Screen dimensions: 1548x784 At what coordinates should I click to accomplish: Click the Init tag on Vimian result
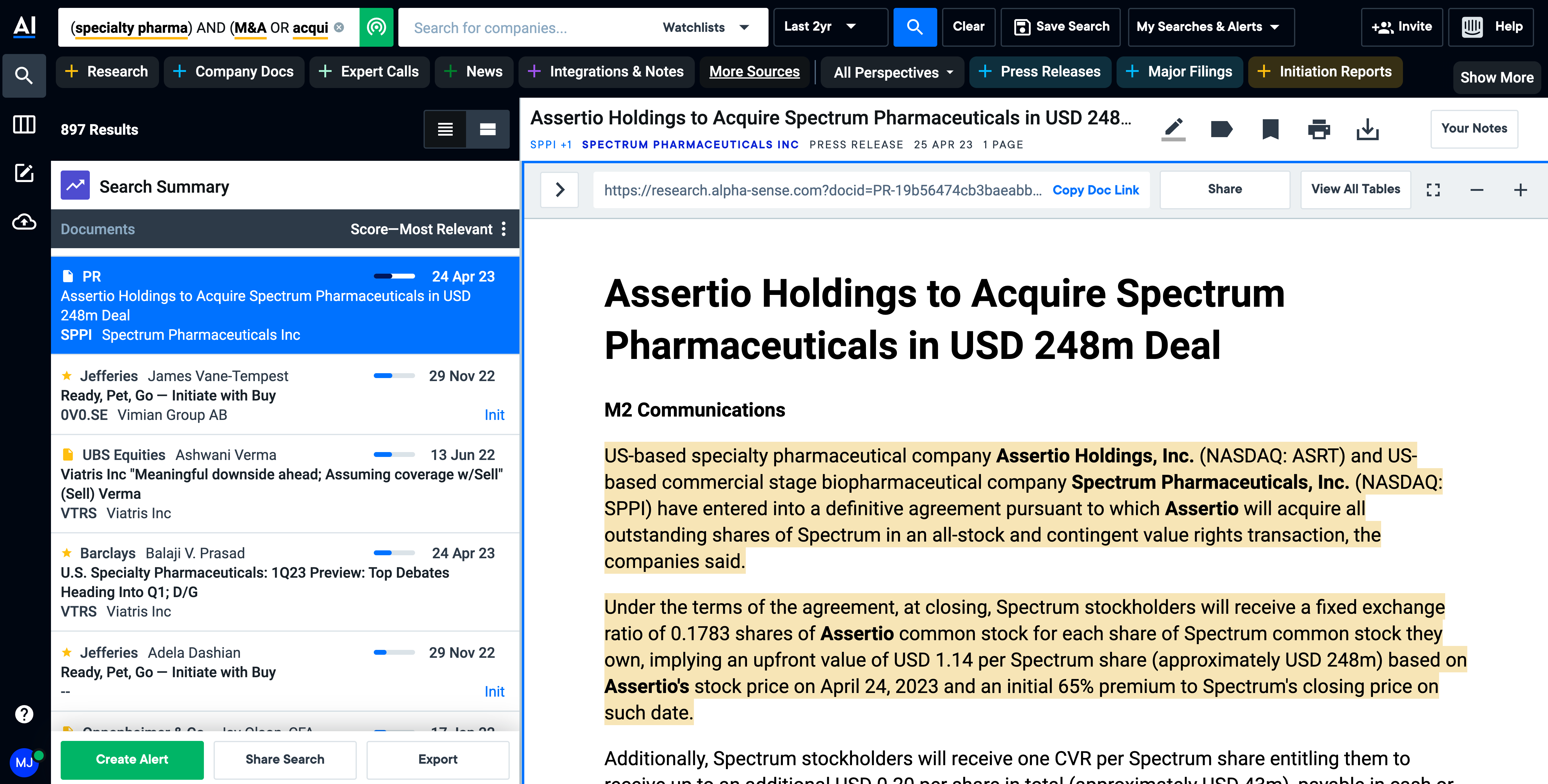coord(494,415)
